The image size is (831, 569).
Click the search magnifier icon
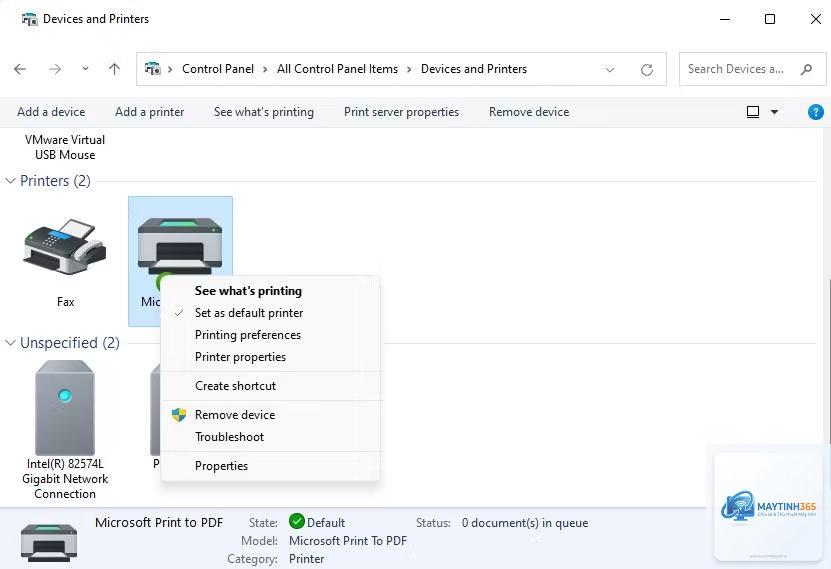pos(807,69)
